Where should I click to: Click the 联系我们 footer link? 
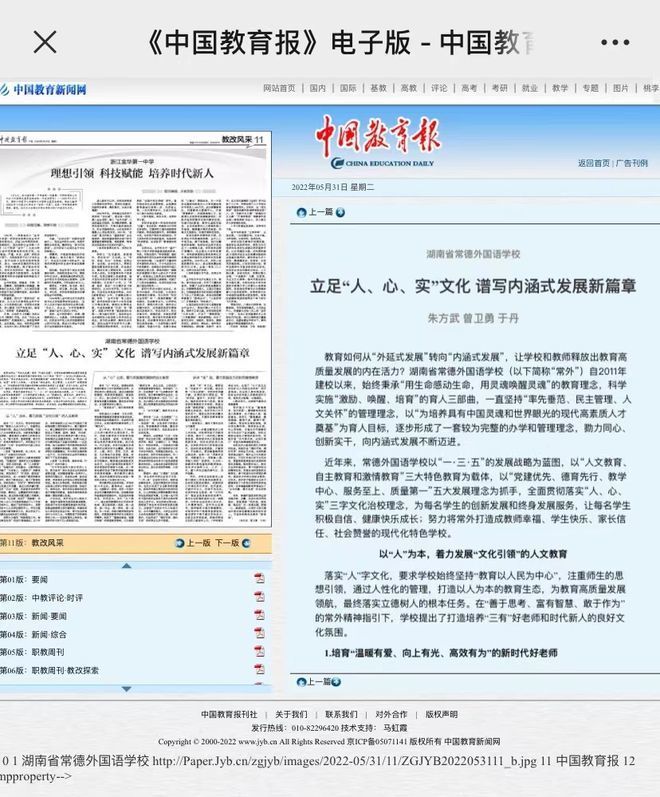tap(341, 715)
